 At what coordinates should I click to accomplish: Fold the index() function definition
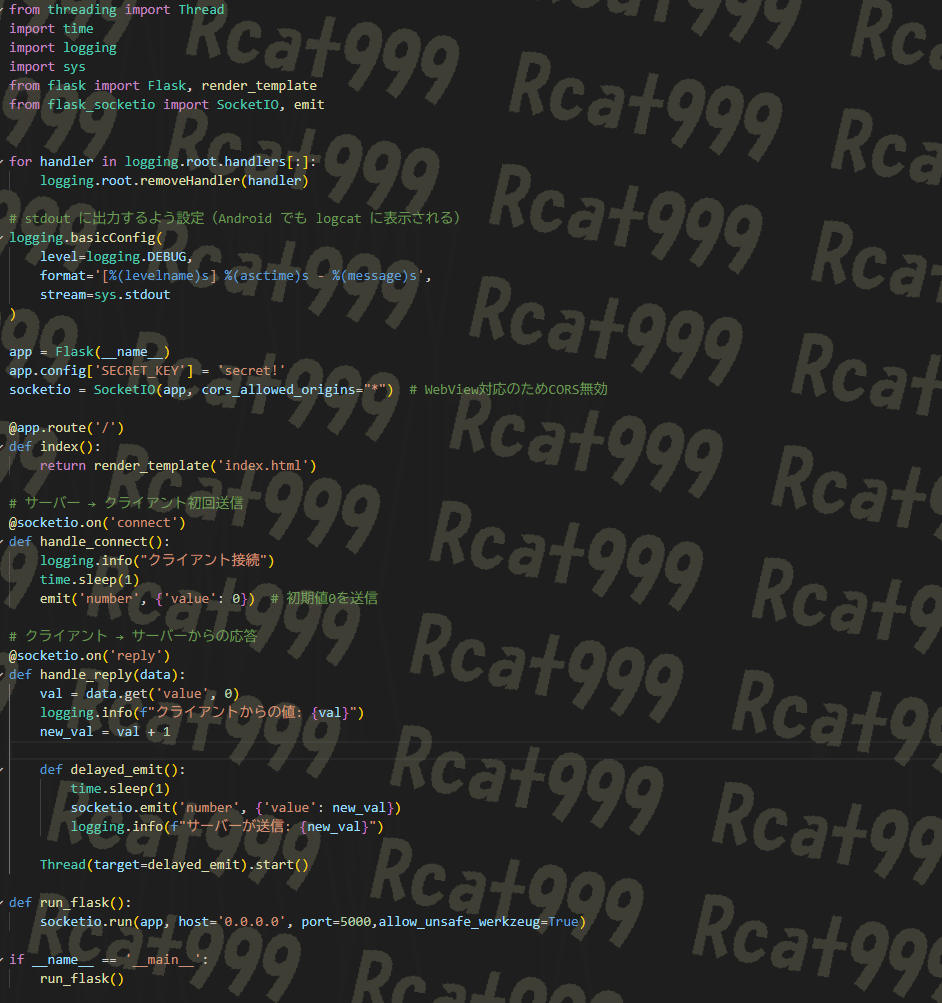click(x=4, y=446)
